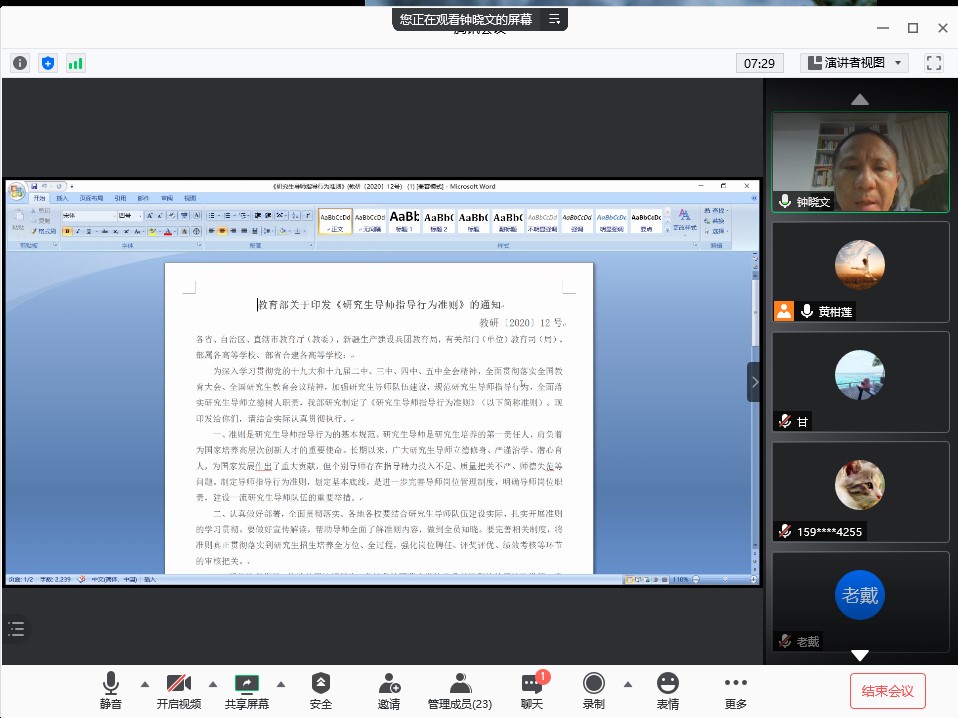
Task: Open video options arrow beside 开启视频
Action: tap(213, 684)
